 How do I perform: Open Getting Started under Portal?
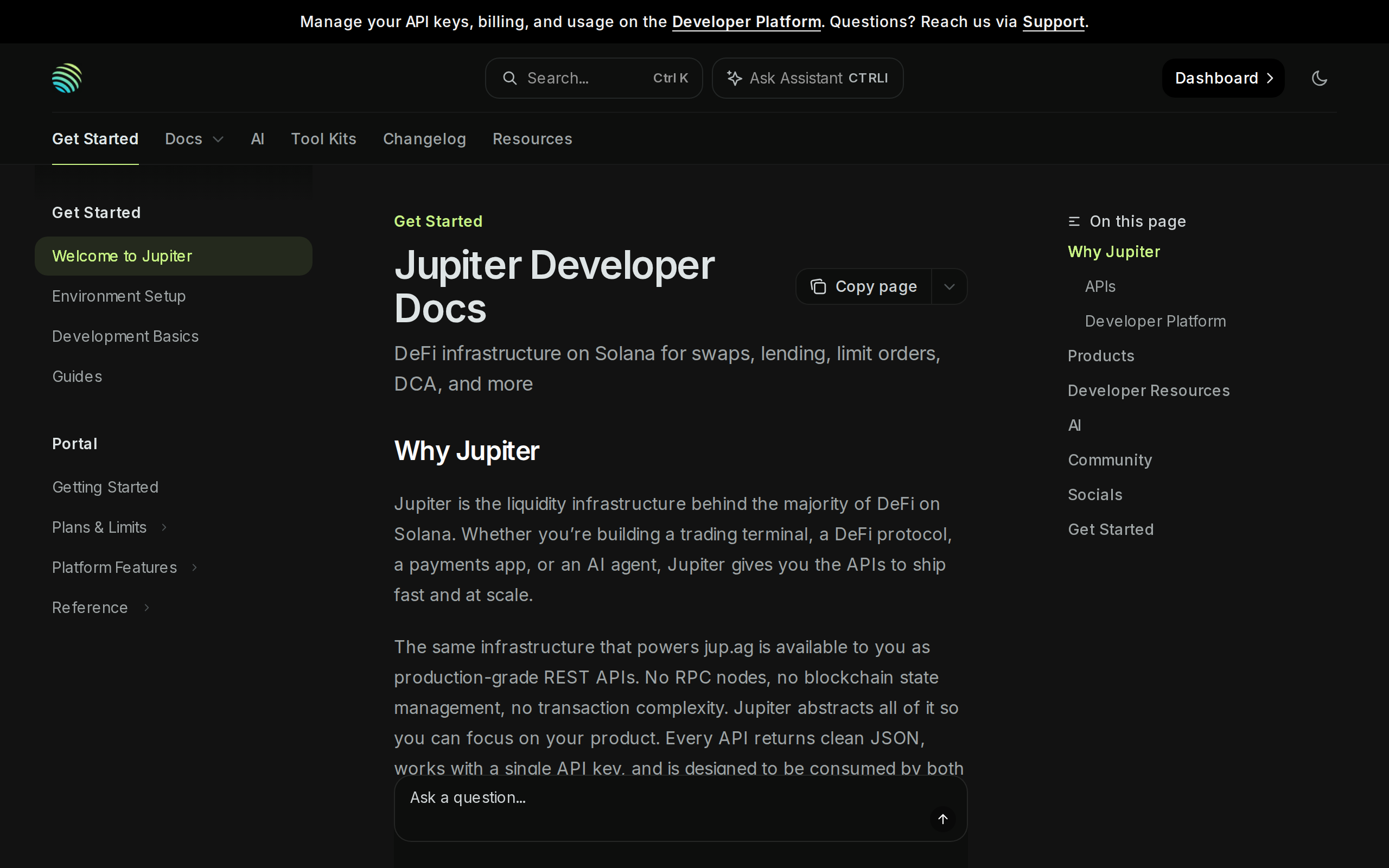click(105, 487)
